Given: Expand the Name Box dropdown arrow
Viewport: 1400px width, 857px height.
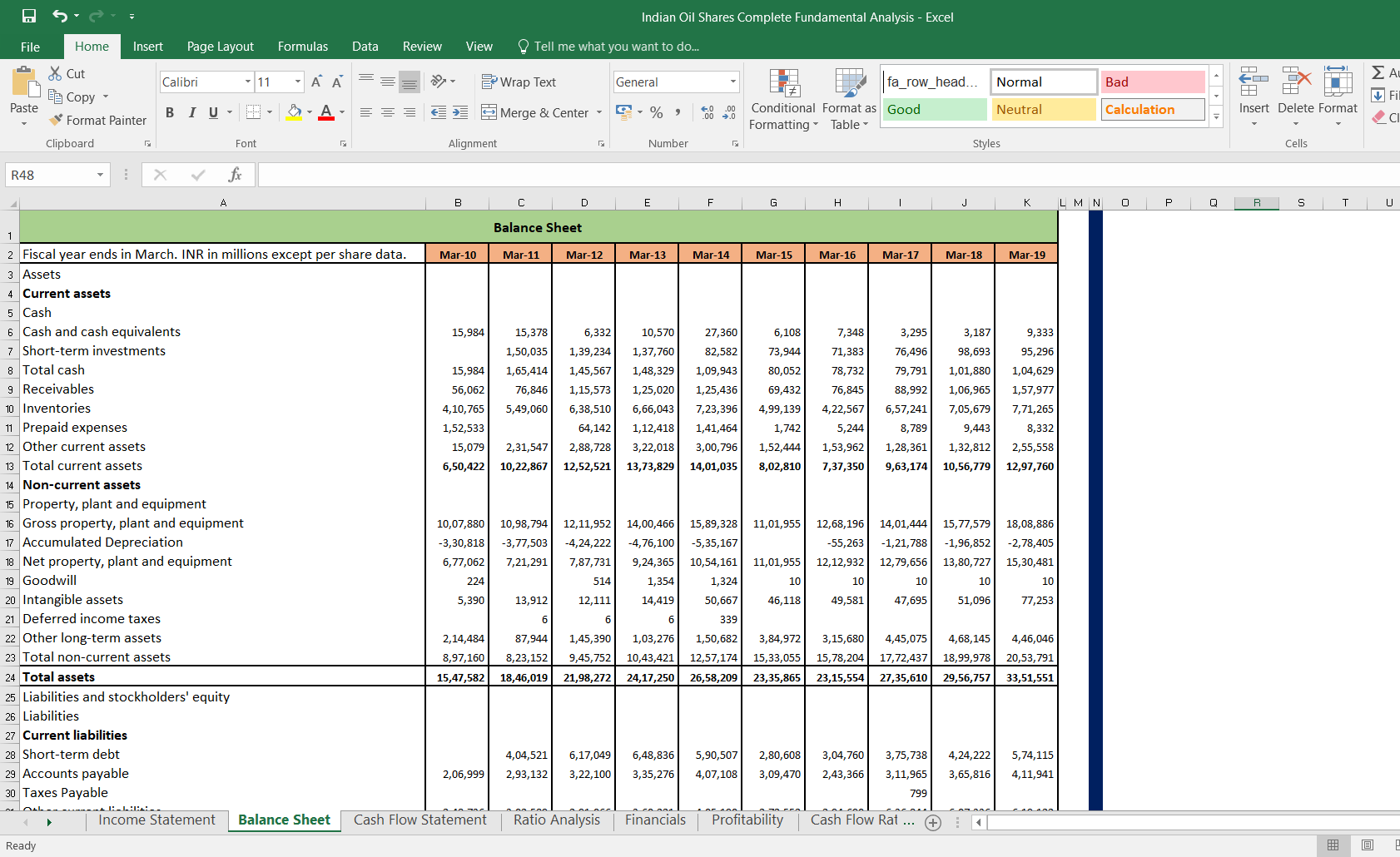Looking at the screenshot, I should 100,175.
